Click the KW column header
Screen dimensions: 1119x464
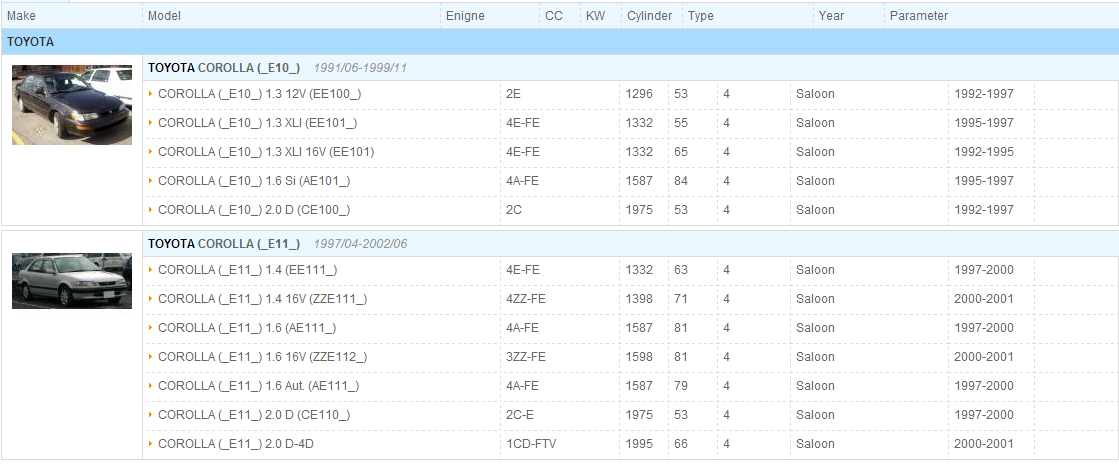pos(595,16)
